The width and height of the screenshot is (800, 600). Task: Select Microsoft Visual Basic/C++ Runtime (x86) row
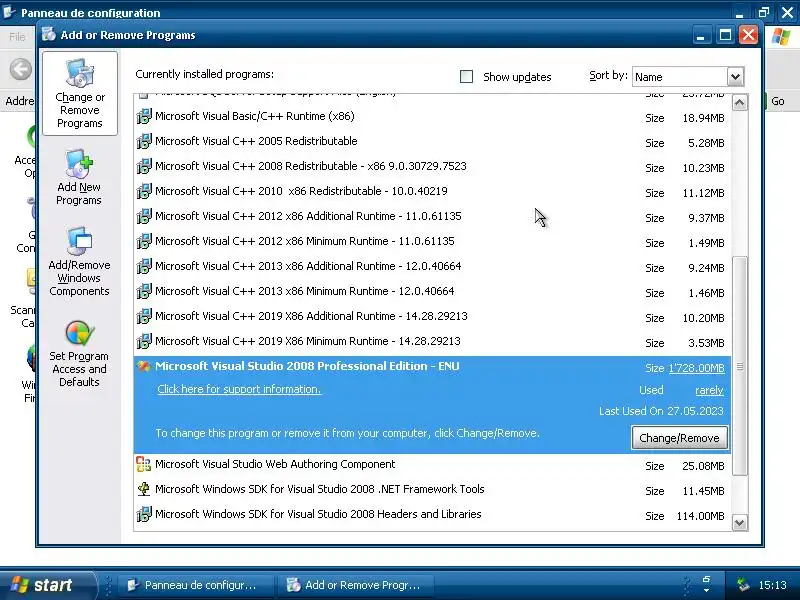(432, 116)
